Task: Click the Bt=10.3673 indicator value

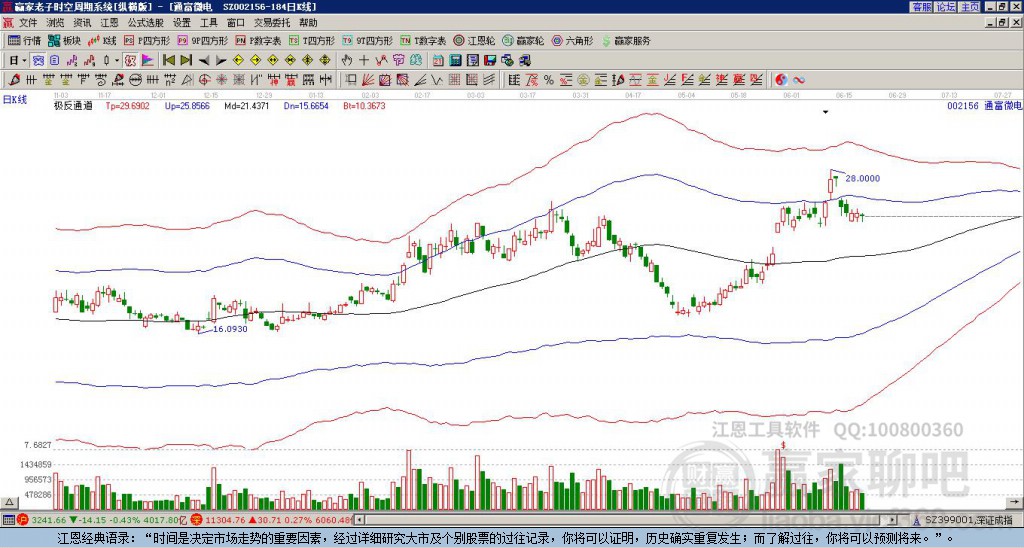Action: [x=364, y=106]
